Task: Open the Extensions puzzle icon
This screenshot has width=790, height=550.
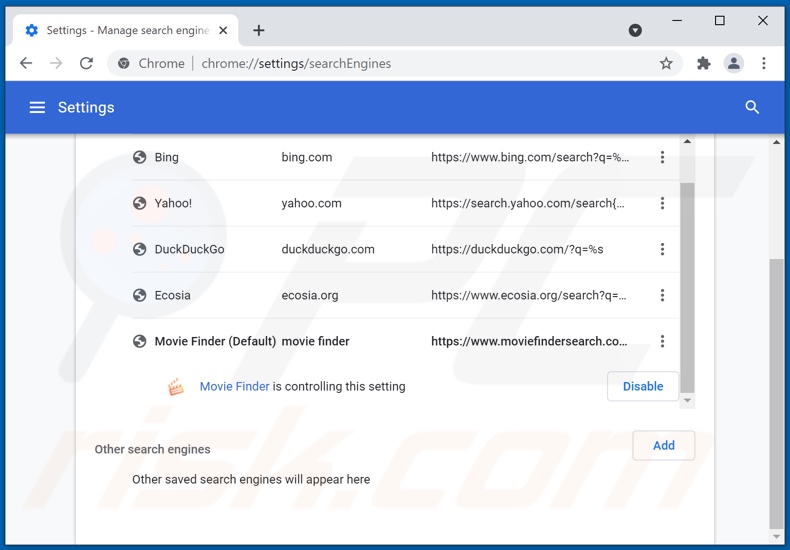Action: click(703, 63)
